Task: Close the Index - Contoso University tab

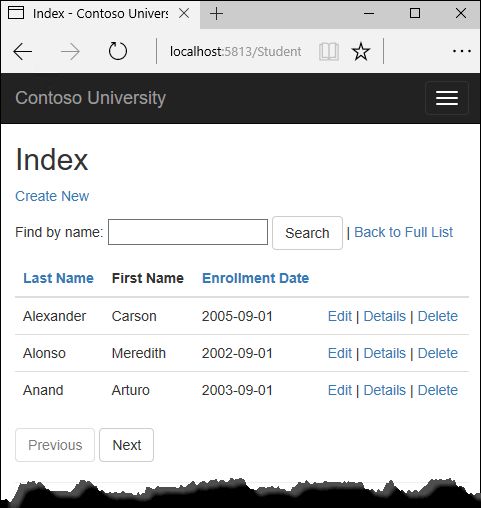Action: [184, 13]
